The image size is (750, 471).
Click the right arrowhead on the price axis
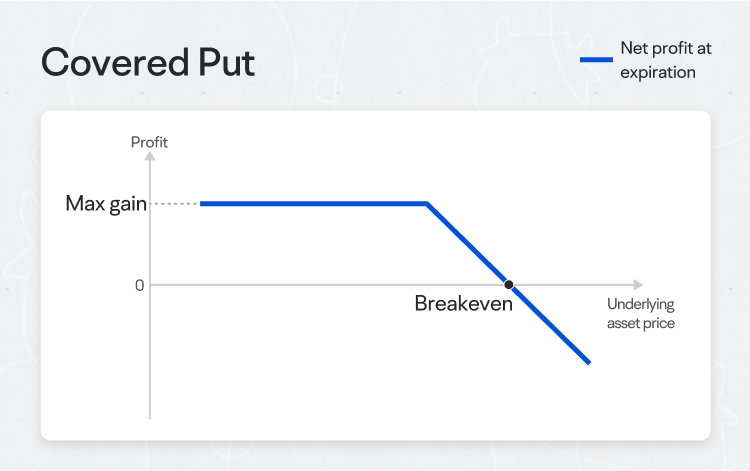tap(639, 285)
